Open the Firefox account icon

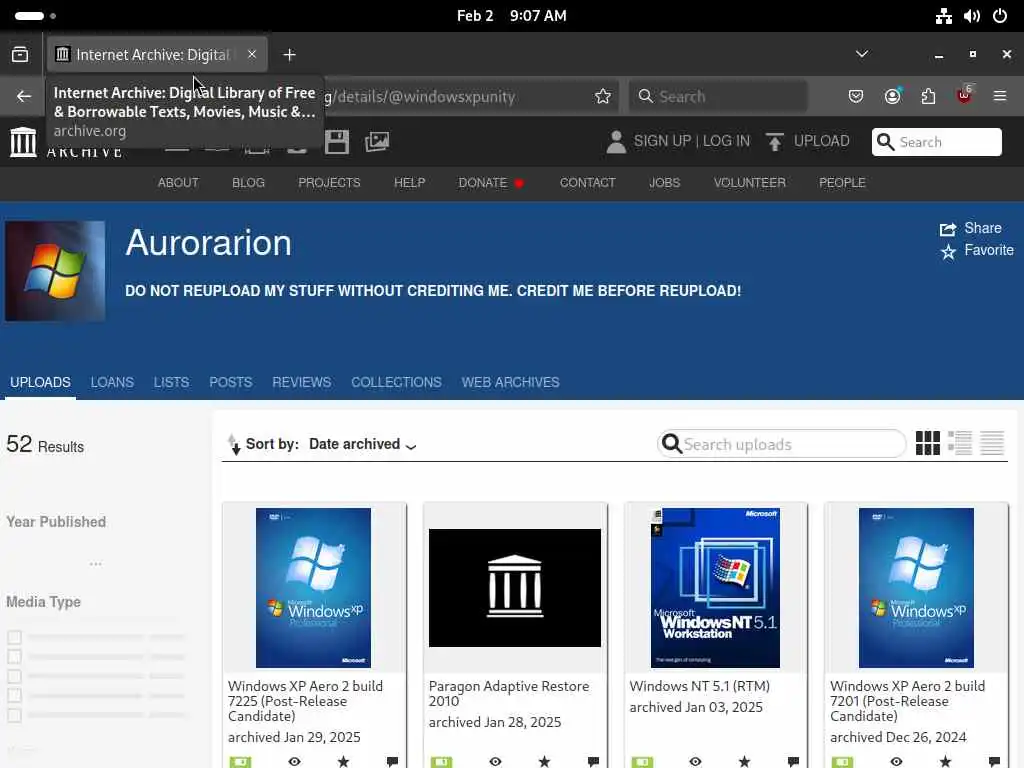point(892,97)
